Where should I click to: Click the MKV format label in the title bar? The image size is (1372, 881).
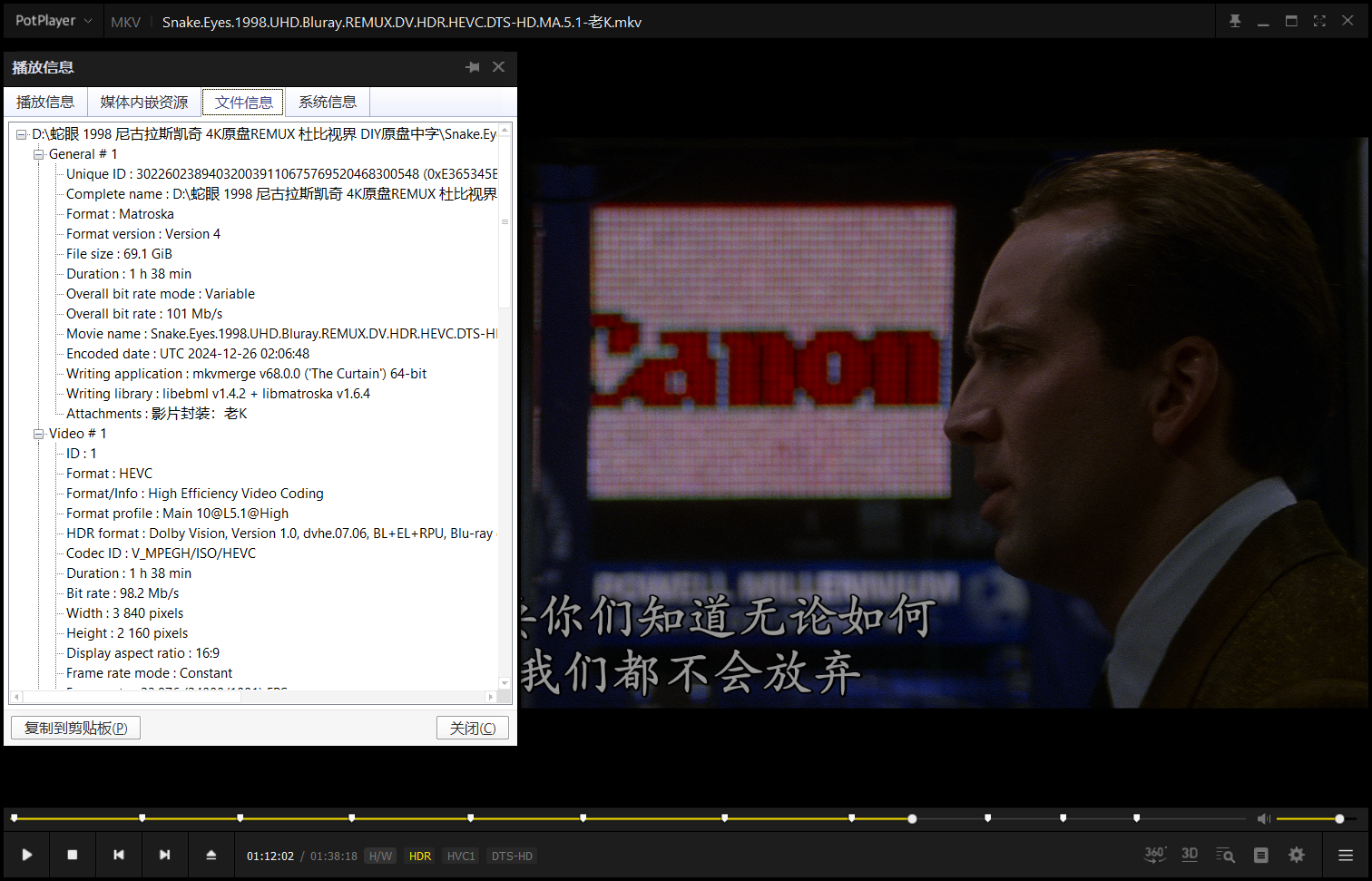click(126, 22)
